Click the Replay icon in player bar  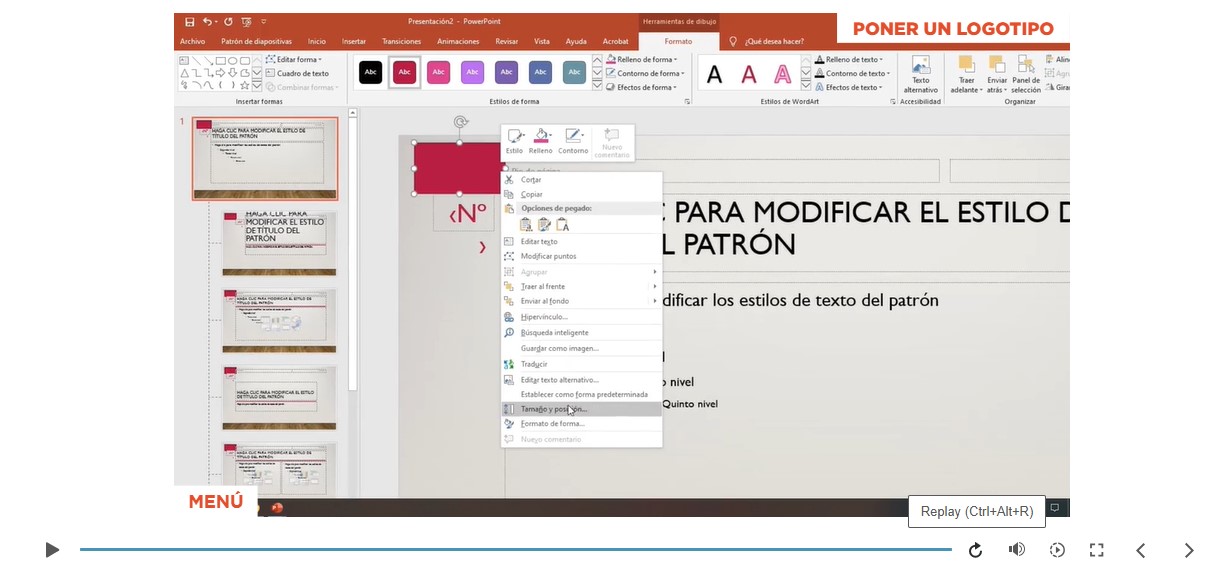(975, 550)
